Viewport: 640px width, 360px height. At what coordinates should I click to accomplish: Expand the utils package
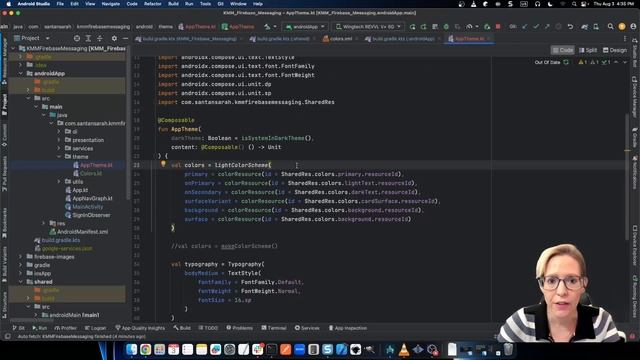click(x=59, y=182)
